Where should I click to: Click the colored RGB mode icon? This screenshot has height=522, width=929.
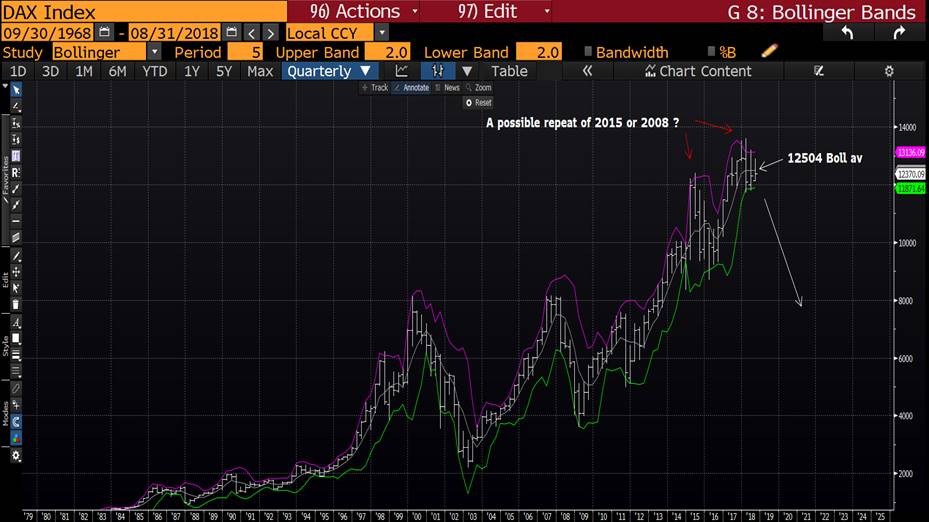tap(16, 438)
